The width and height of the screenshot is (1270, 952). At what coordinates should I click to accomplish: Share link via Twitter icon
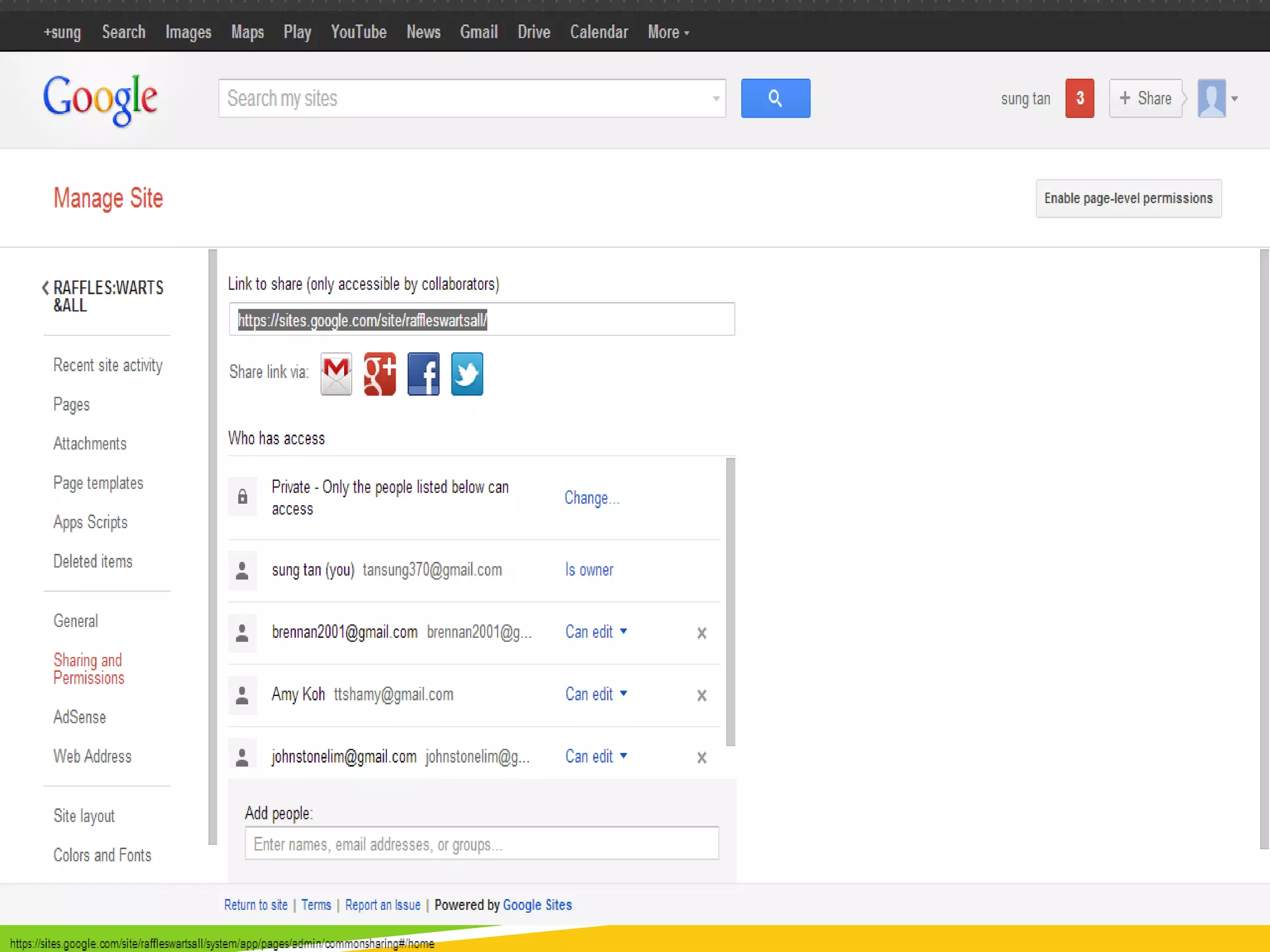coord(467,374)
